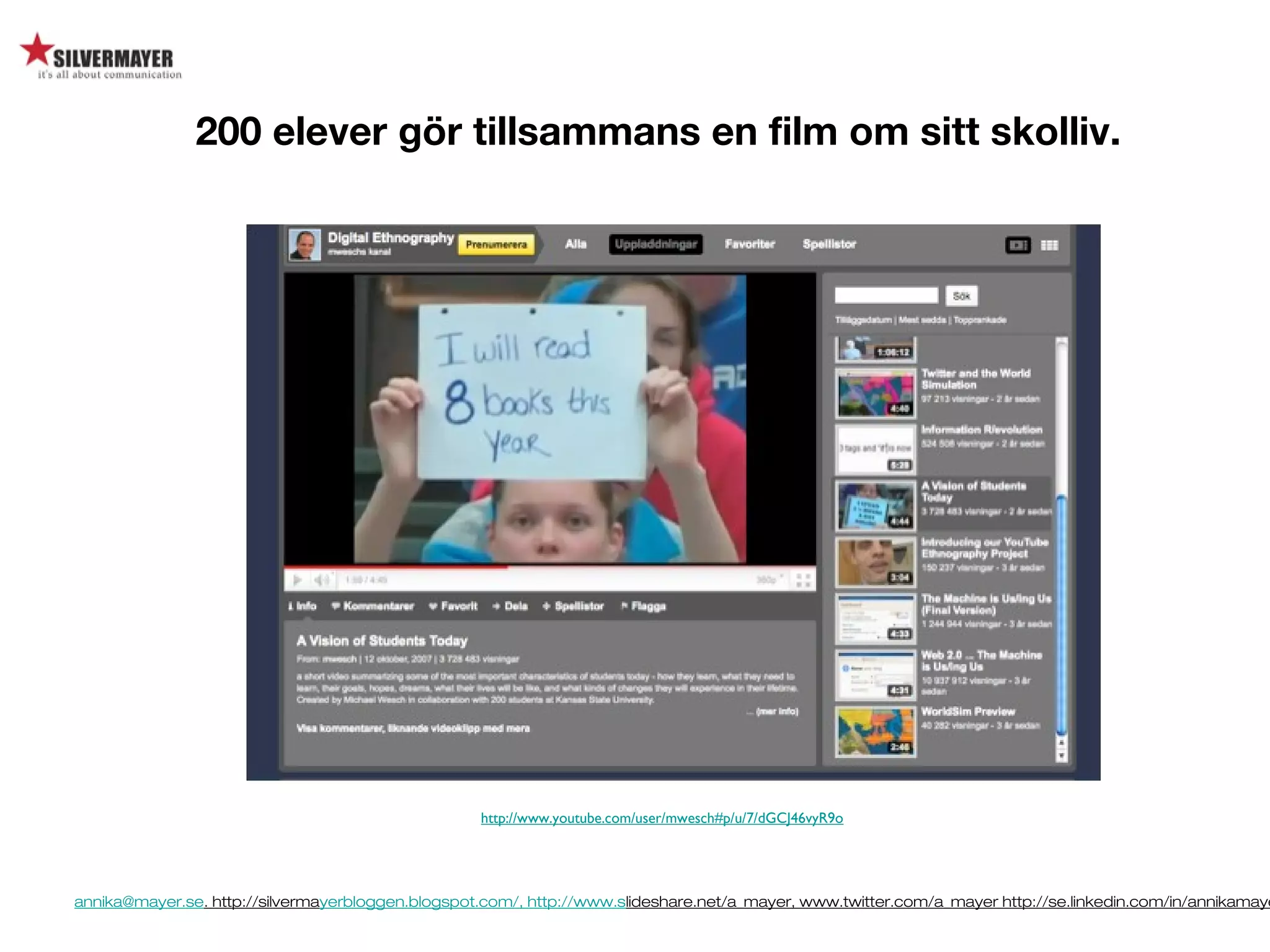The width and height of the screenshot is (1270, 952).
Task: Click the channel search input field
Action: click(886, 295)
